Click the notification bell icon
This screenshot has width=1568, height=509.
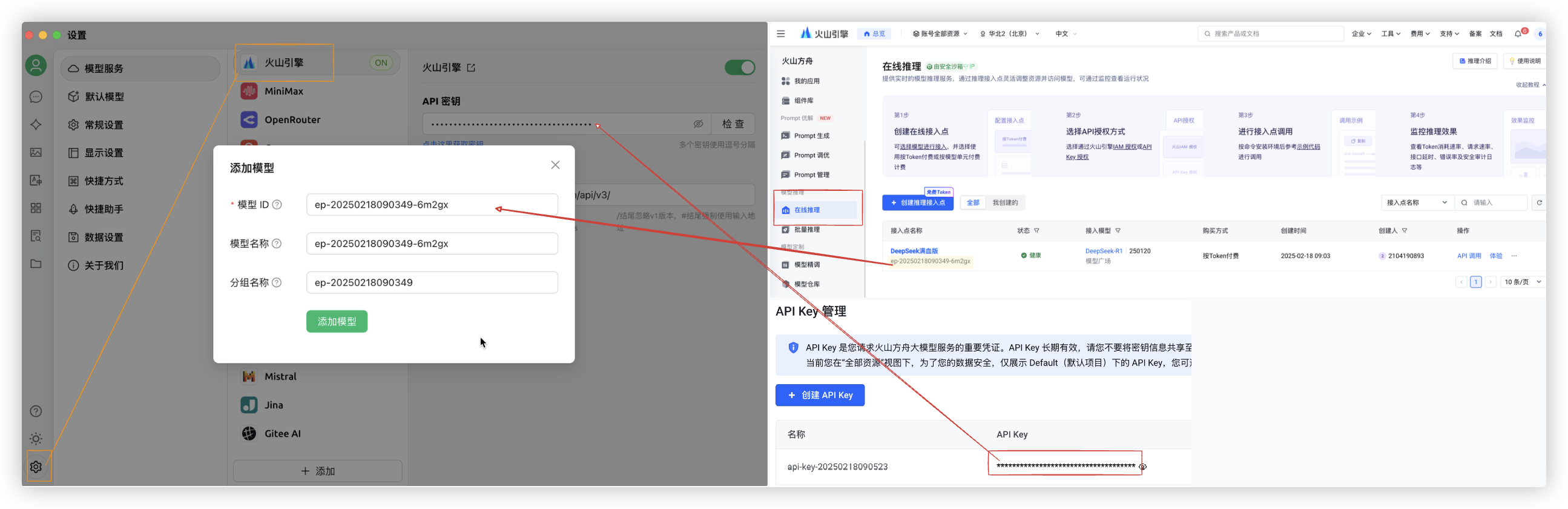click(x=1518, y=34)
